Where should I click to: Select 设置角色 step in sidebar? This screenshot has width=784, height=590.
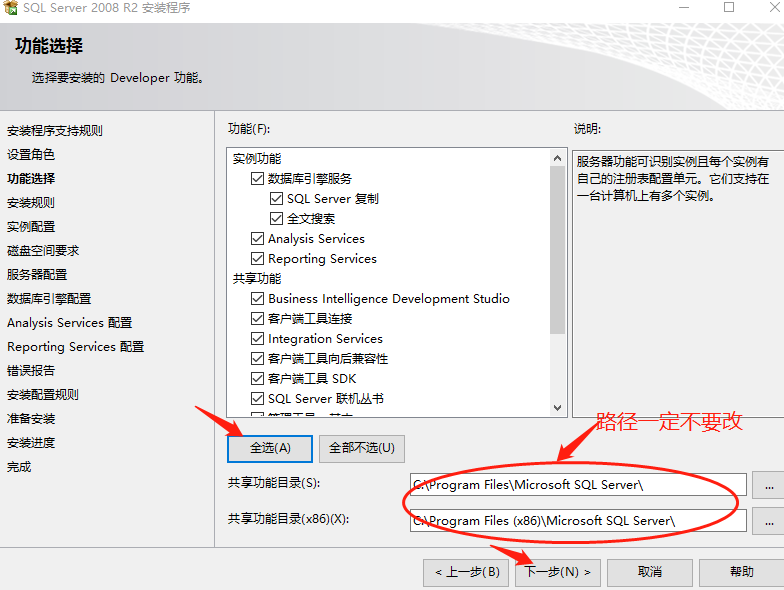[x=30, y=155]
